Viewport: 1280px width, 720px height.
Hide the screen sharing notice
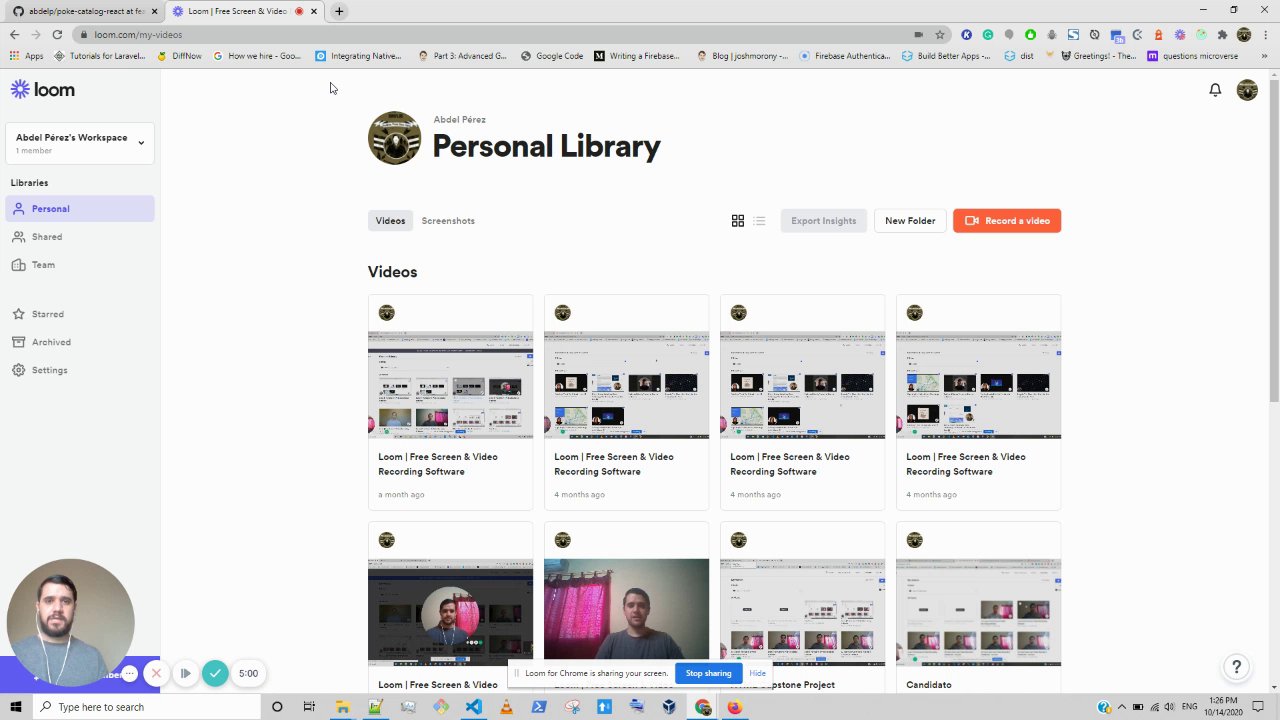pyautogui.click(x=757, y=673)
